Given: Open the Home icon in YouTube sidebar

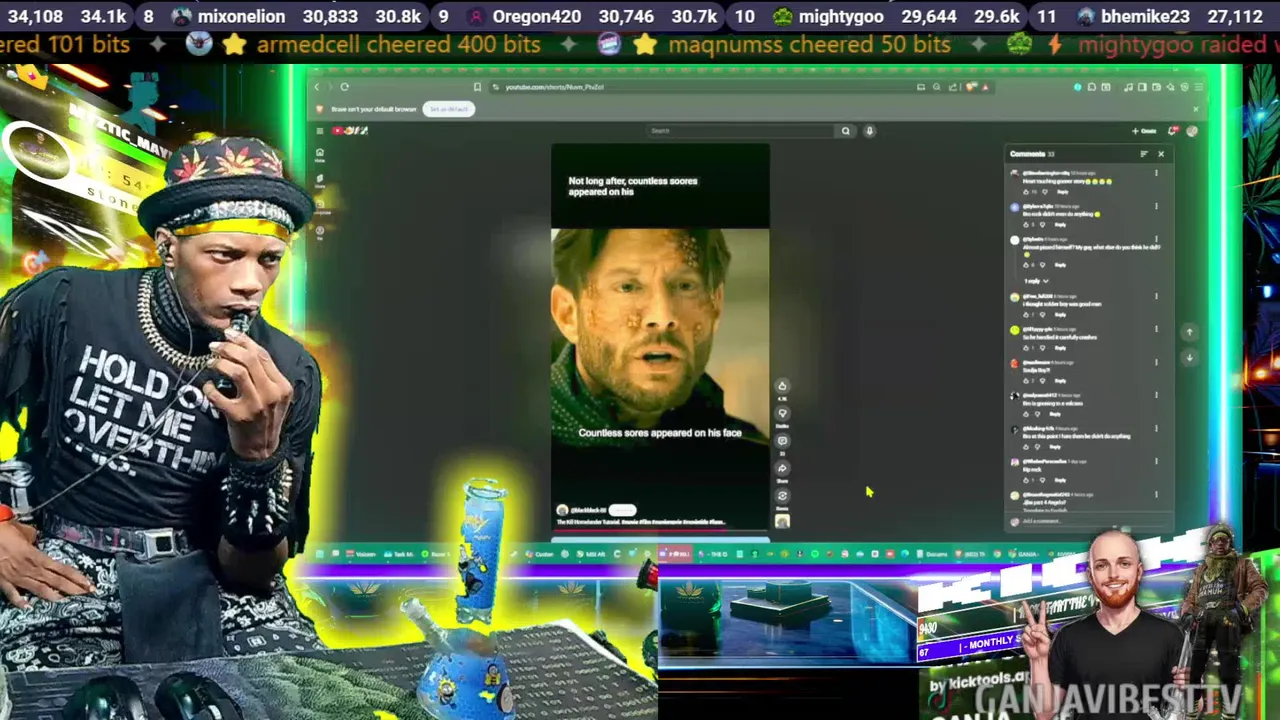Looking at the screenshot, I should [x=320, y=155].
